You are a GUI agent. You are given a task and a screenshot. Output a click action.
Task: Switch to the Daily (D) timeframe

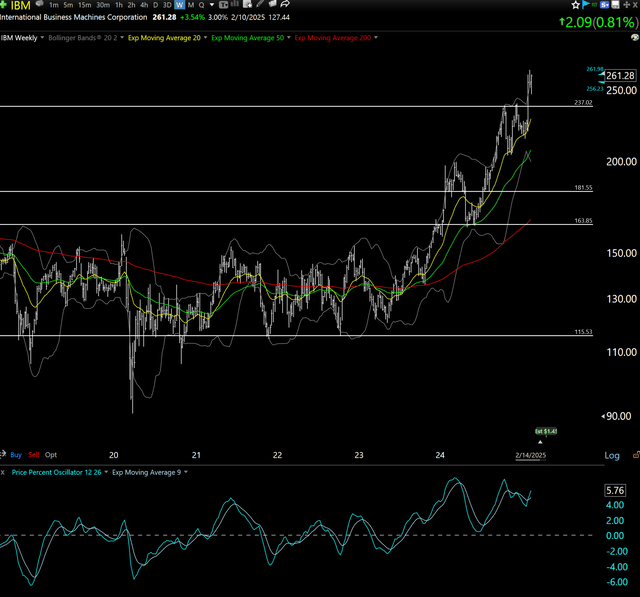[x=156, y=5]
